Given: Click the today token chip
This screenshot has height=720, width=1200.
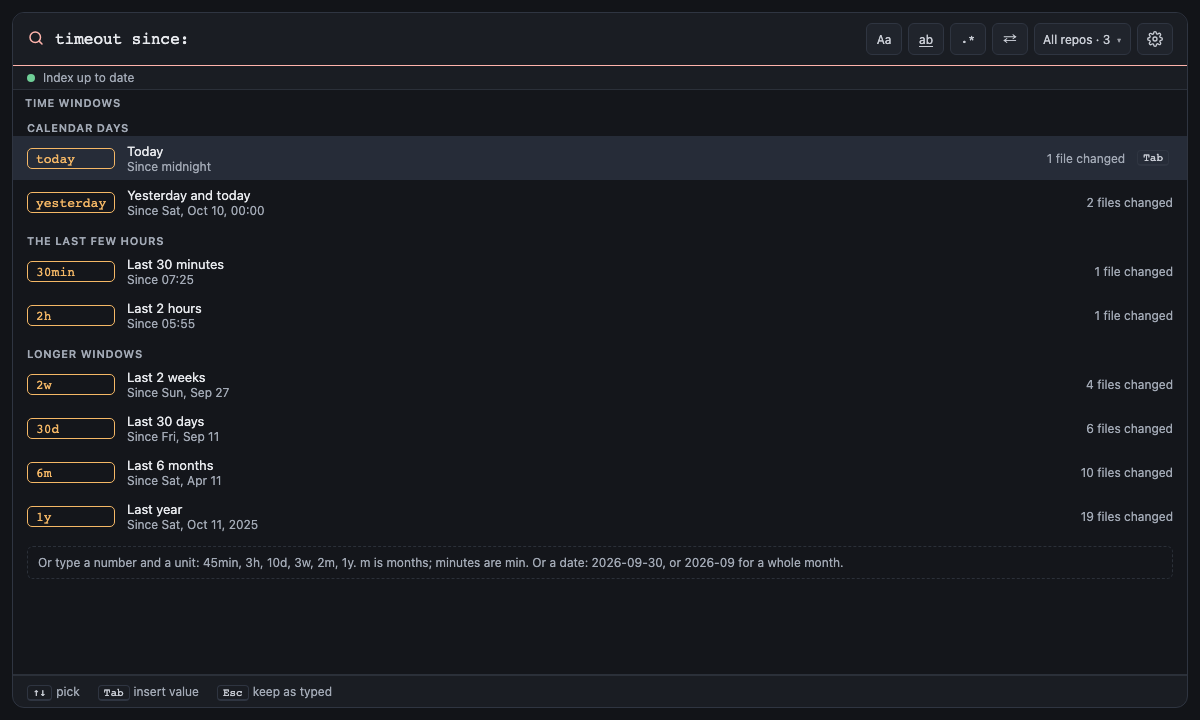Looking at the screenshot, I should coord(71,159).
